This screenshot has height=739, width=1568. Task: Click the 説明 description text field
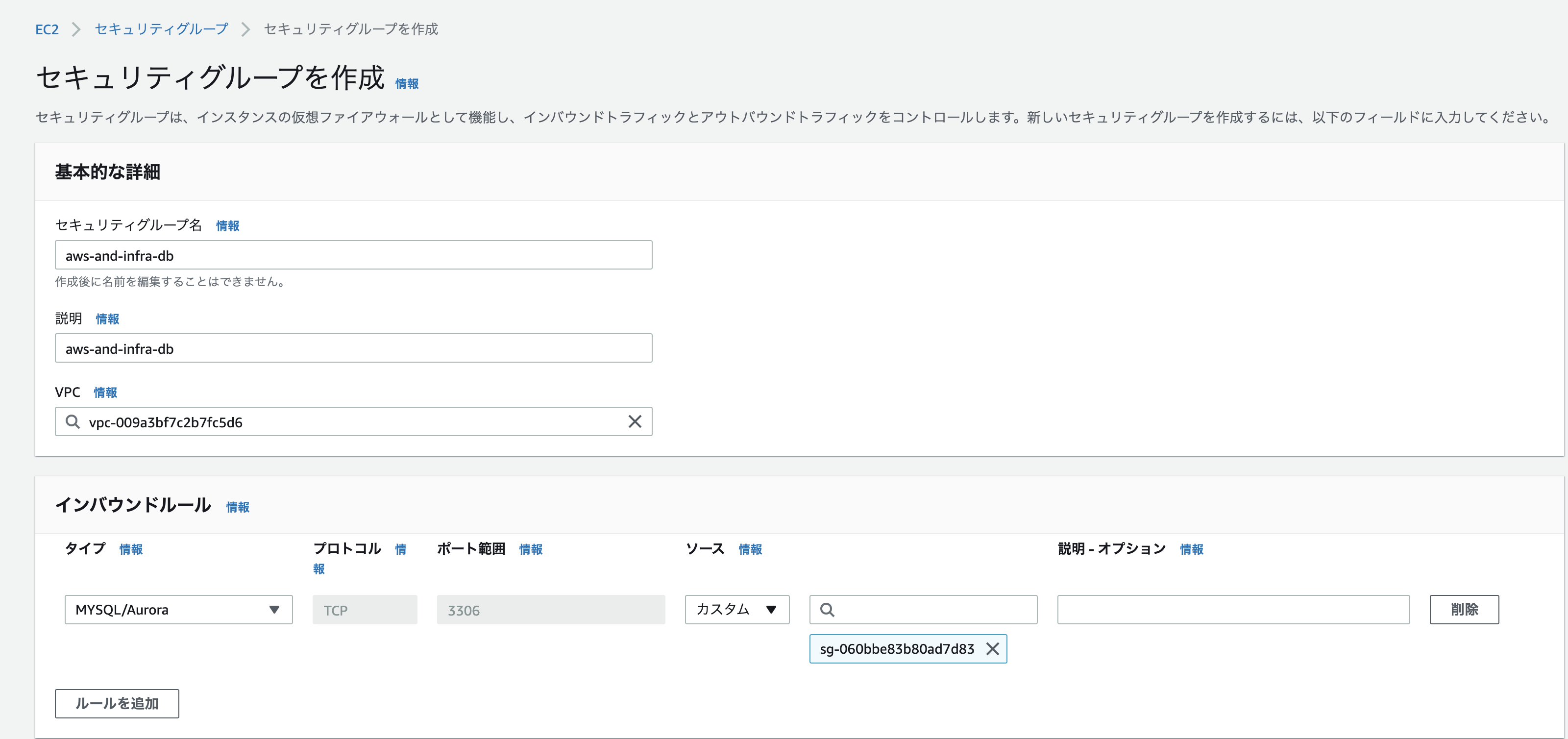(353, 348)
